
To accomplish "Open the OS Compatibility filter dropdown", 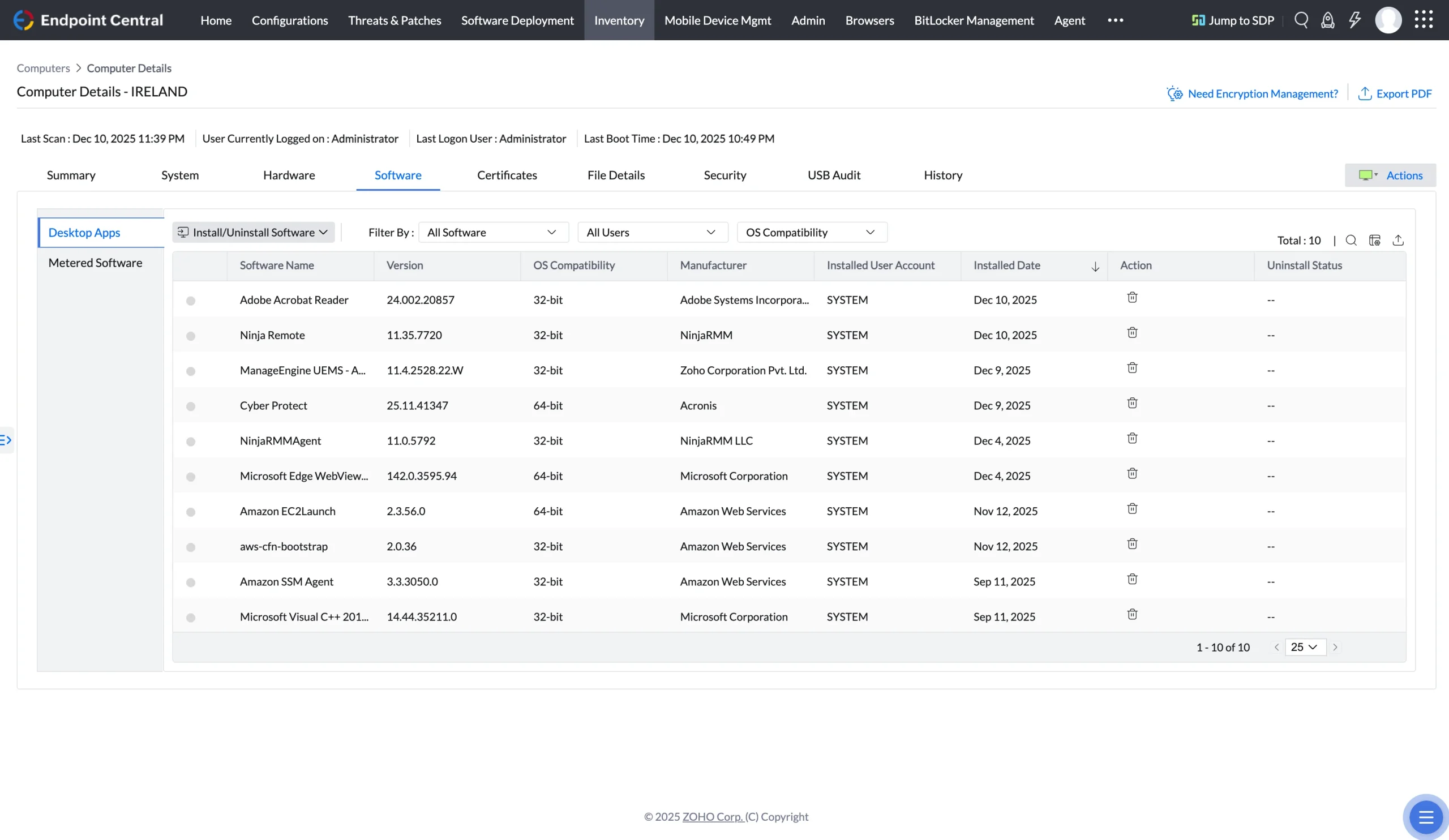I will click(812, 232).
